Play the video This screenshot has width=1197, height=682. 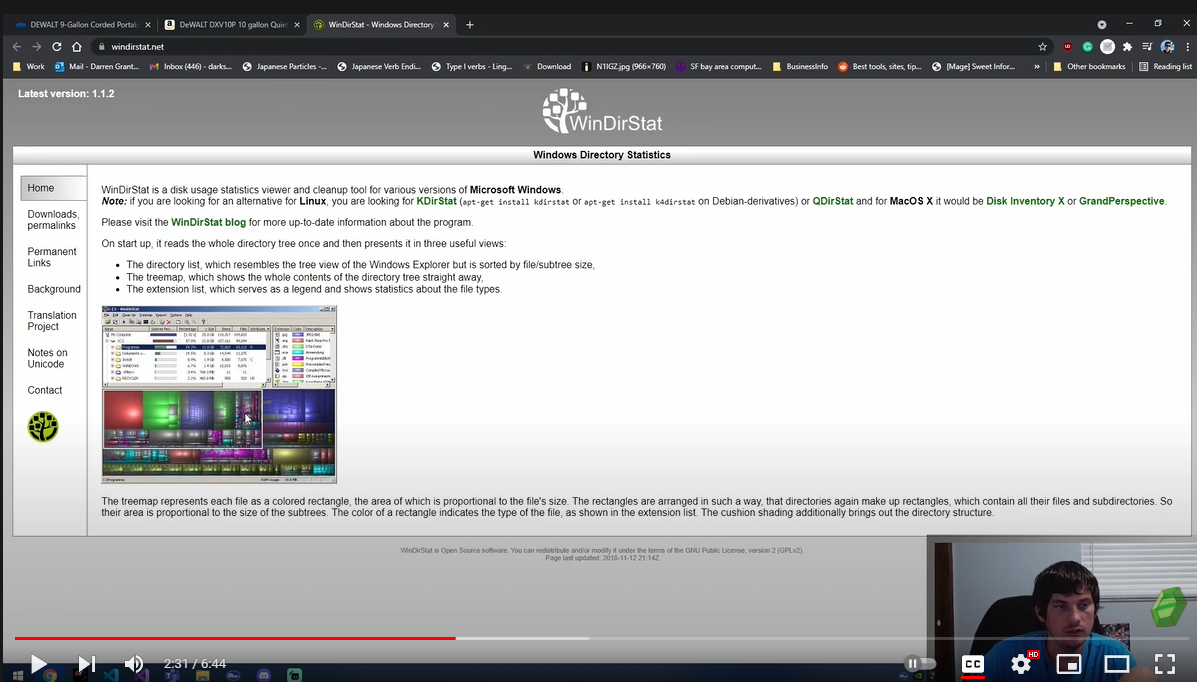tap(39, 664)
